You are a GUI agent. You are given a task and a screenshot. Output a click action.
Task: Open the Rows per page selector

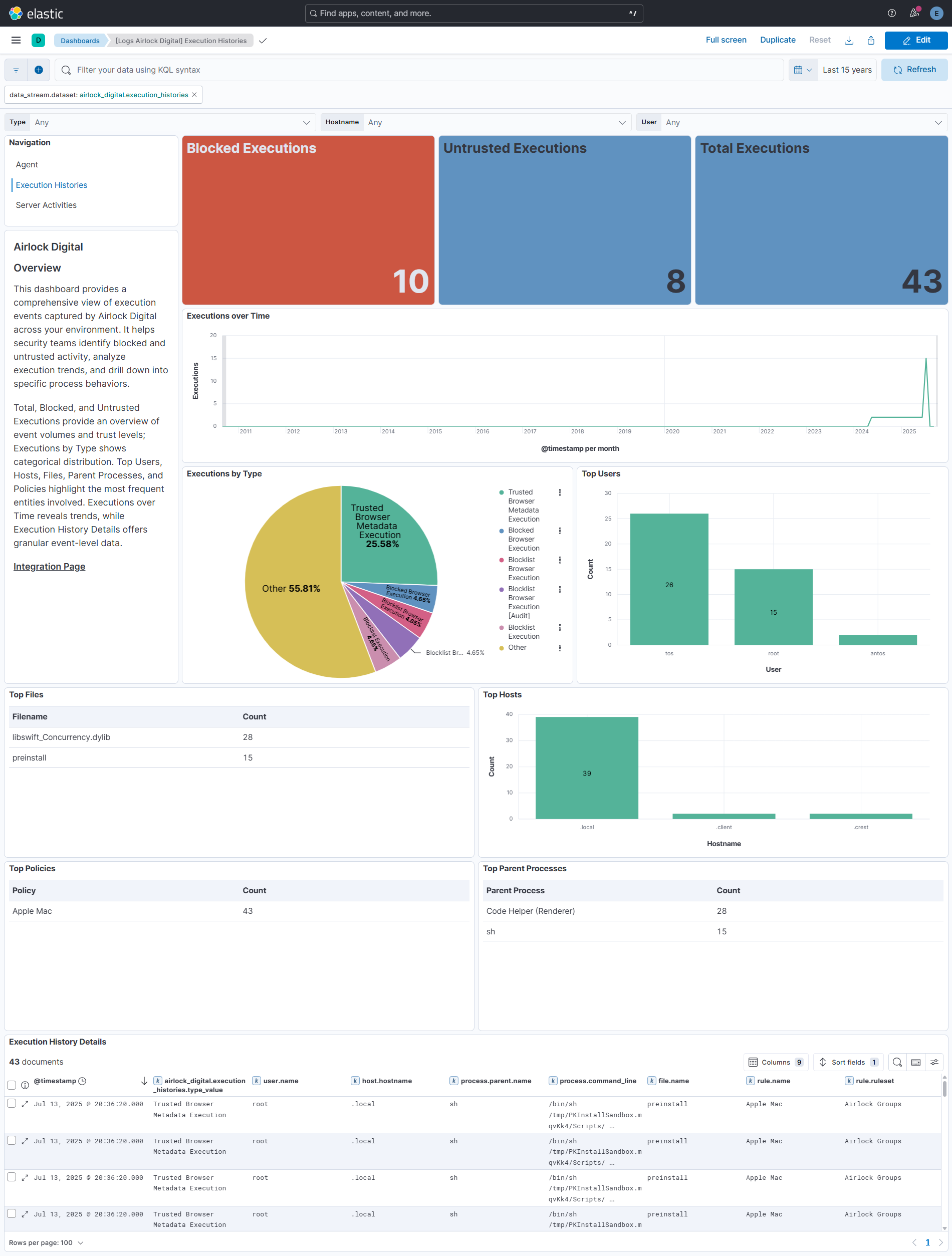[x=46, y=1242]
